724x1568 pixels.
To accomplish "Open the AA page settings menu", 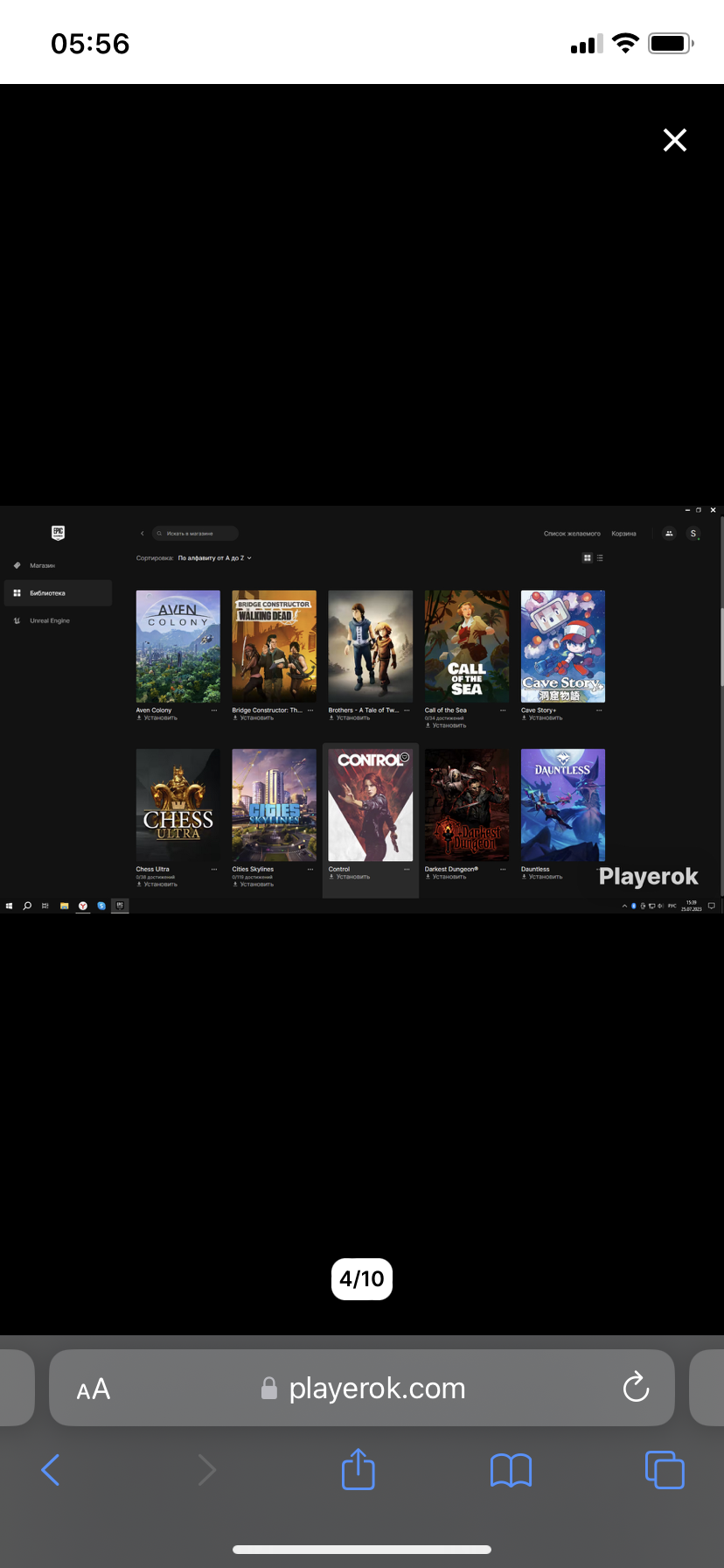I will (94, 1389).
